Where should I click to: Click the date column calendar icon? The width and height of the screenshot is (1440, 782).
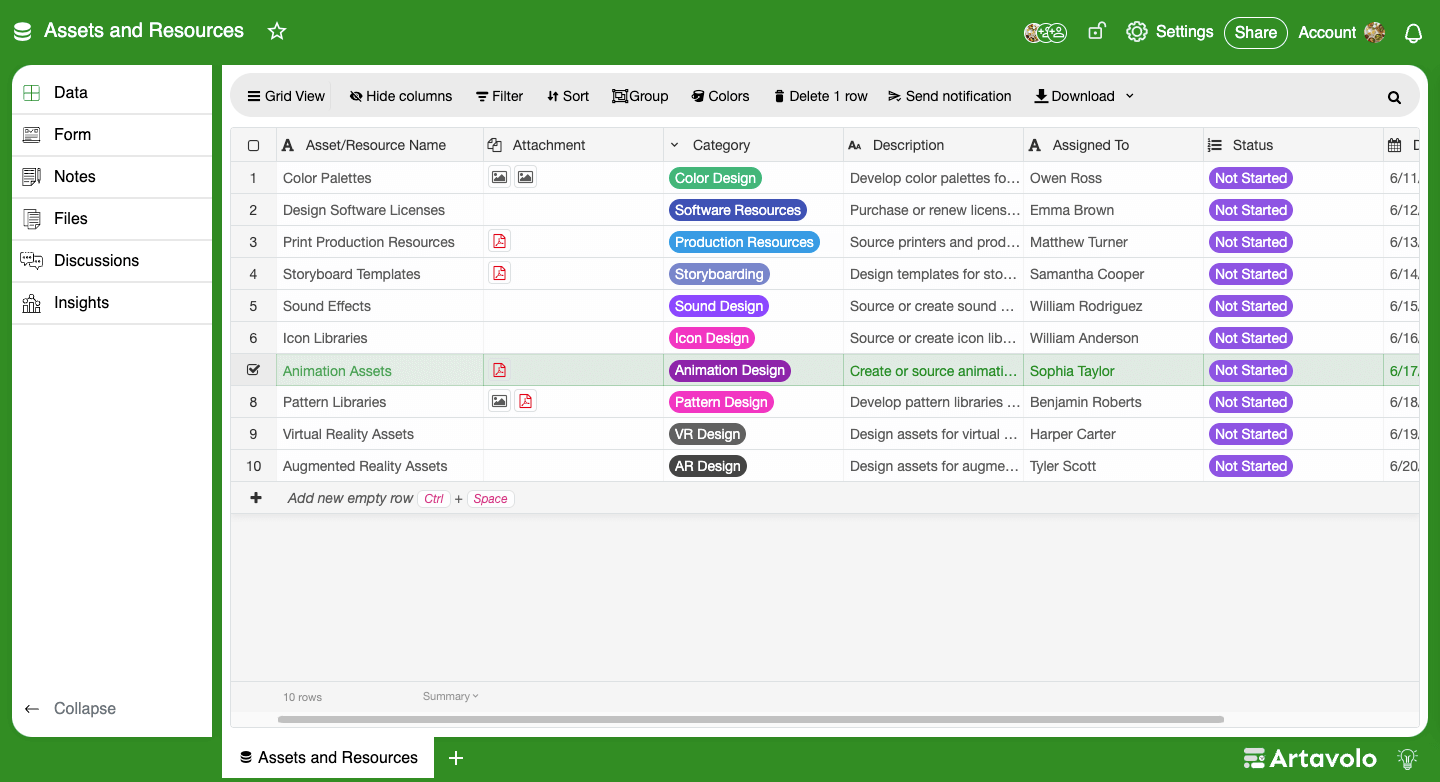tap(1395, 145)
